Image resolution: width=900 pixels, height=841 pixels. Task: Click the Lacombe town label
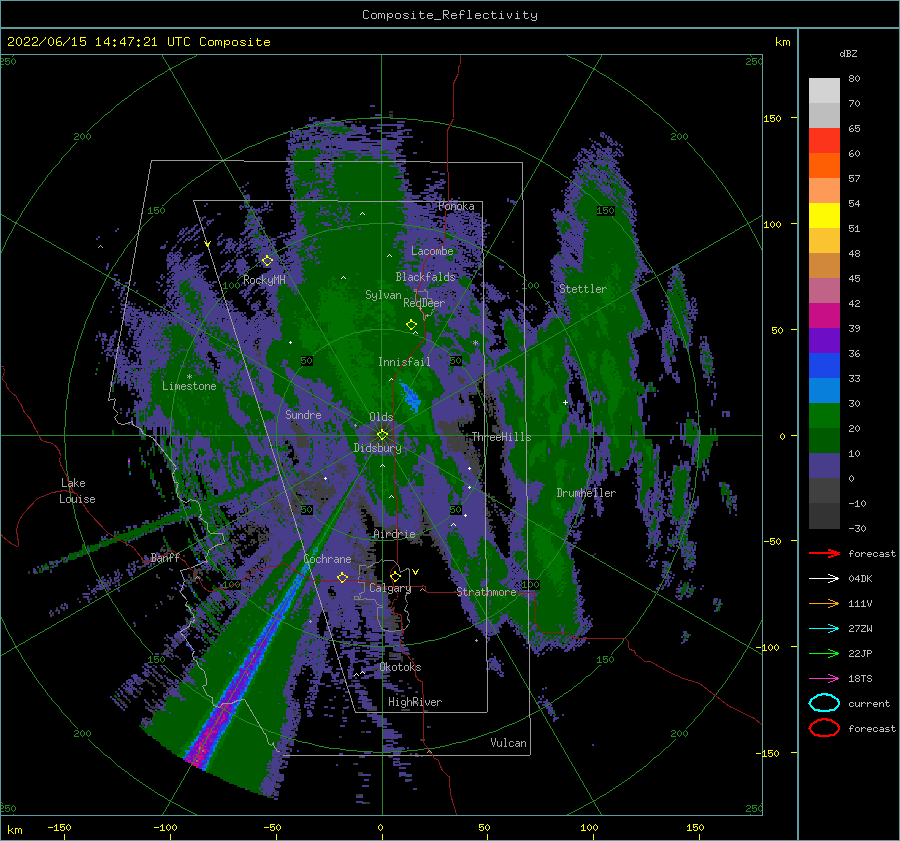point(432,251)
